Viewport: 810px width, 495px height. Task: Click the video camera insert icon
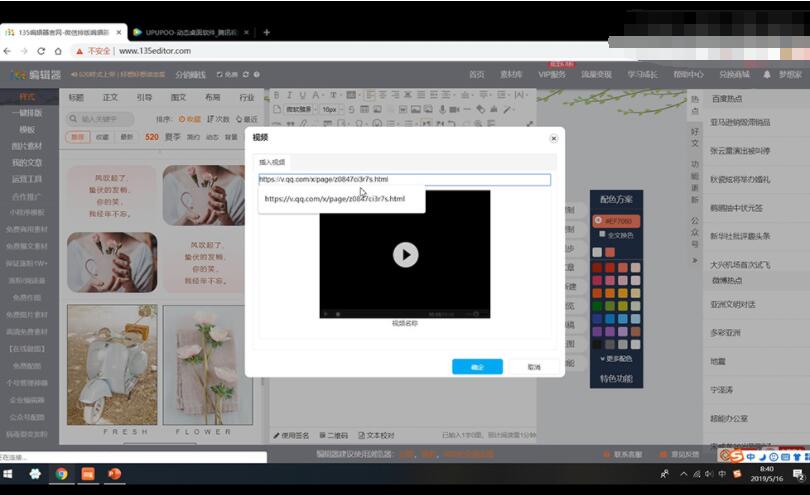(x=454, y=109)
